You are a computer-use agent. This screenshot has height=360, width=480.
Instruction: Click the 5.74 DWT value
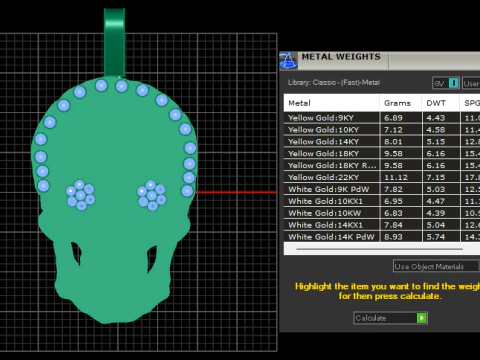pos(436,237)
